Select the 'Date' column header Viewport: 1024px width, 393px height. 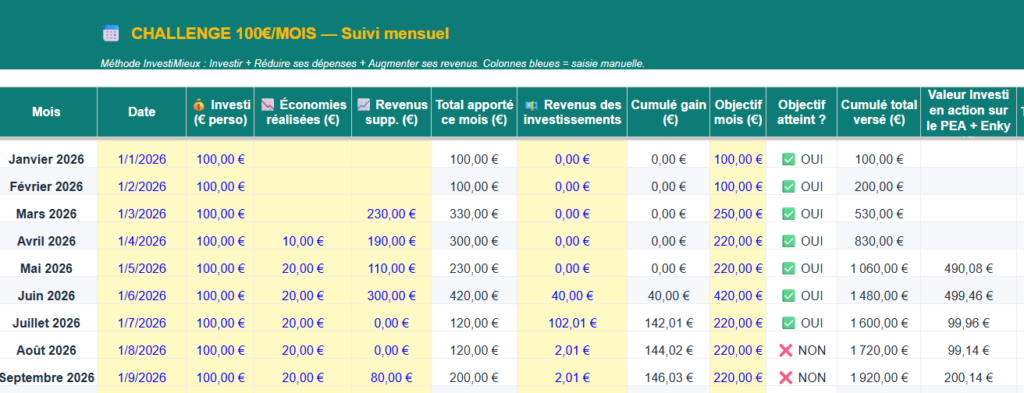point(142,112)
